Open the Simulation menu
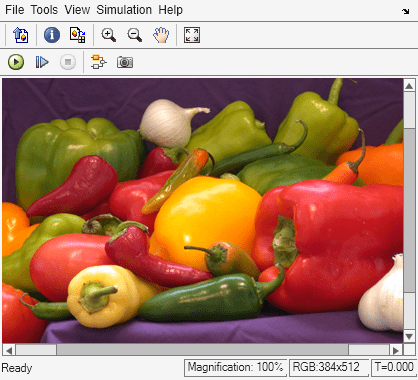418x380 pixels. pyautogui.click(x=124, y=10)
